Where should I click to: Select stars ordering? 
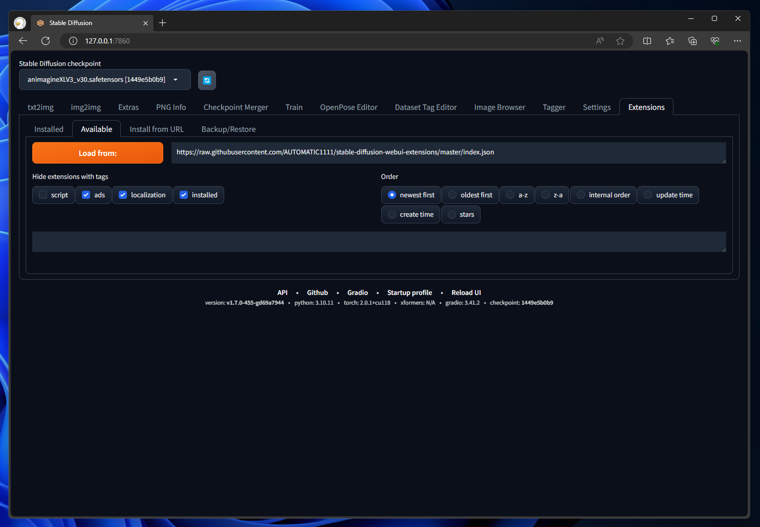click(461, 214)
